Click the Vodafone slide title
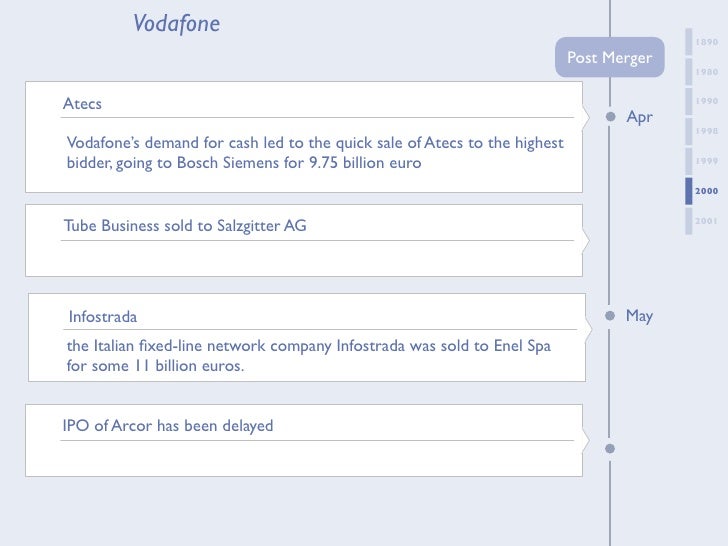Viewport: 728px width, 546px height. point(176,24)
